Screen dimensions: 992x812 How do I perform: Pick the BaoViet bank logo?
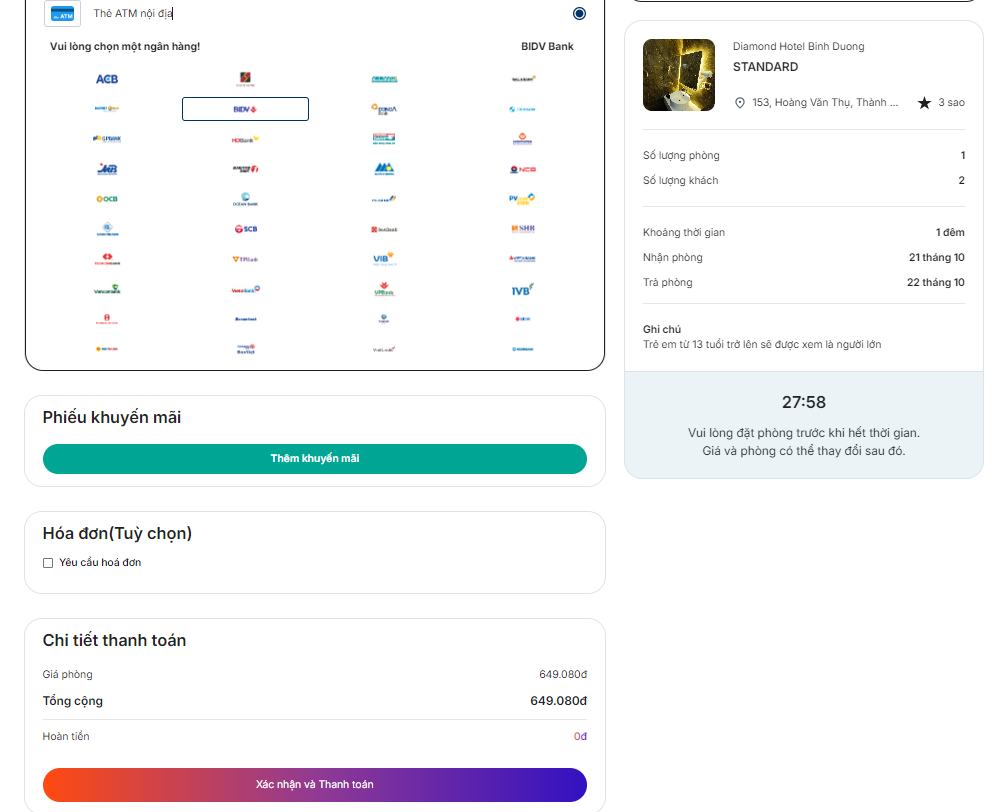point(245,349)
